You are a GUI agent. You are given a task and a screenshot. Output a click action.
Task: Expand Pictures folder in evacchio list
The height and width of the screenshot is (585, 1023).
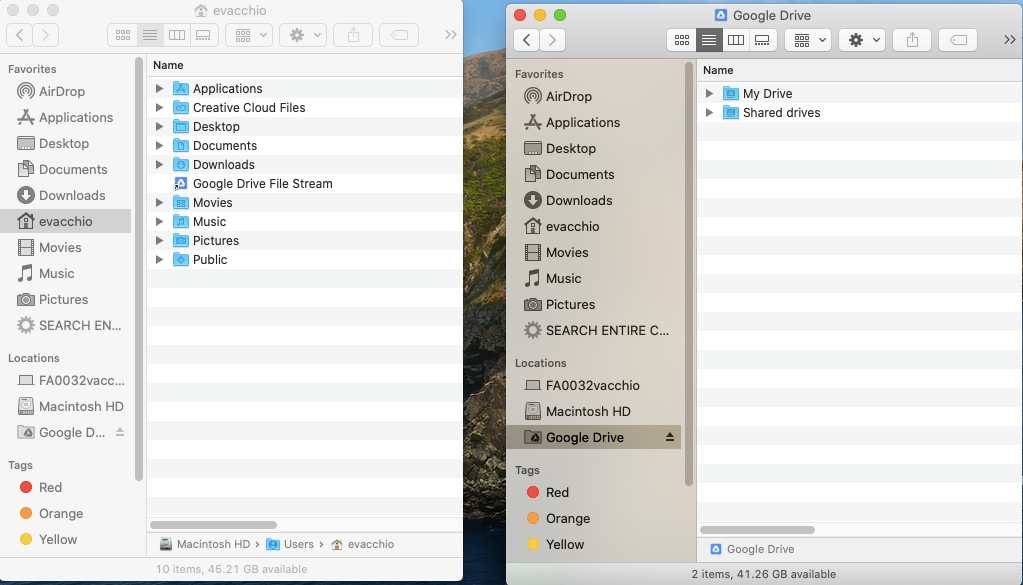click(x=159, y=241)
